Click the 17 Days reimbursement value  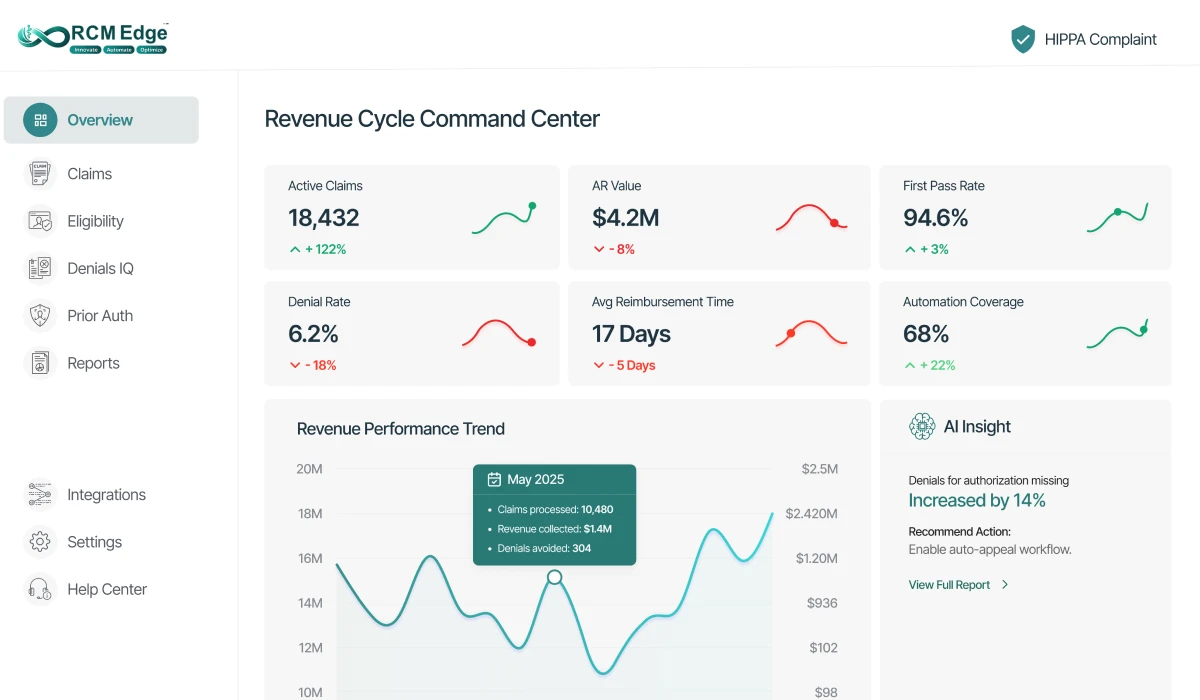631,333
